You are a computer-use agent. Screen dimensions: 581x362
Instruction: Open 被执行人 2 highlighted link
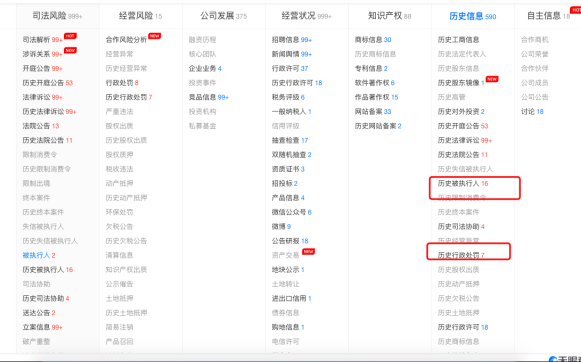pos(39,255)
